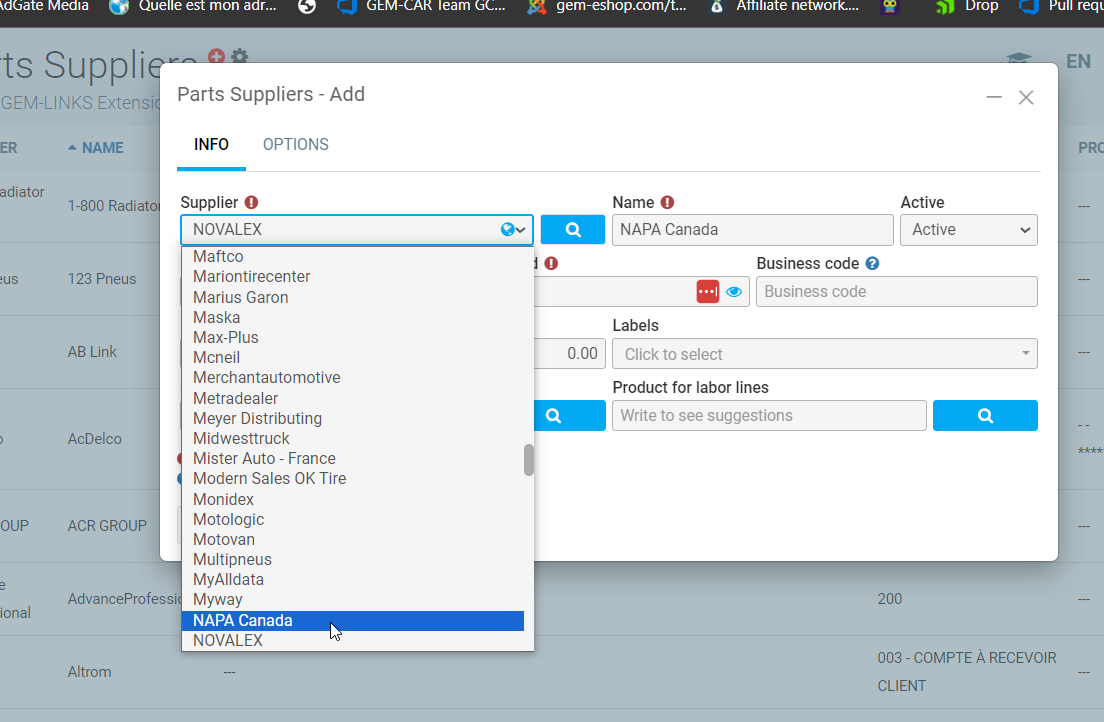Open the Parts Suppliers settings gear
The height and width of the screenshot is (722, 1104).
pos(239,58)
